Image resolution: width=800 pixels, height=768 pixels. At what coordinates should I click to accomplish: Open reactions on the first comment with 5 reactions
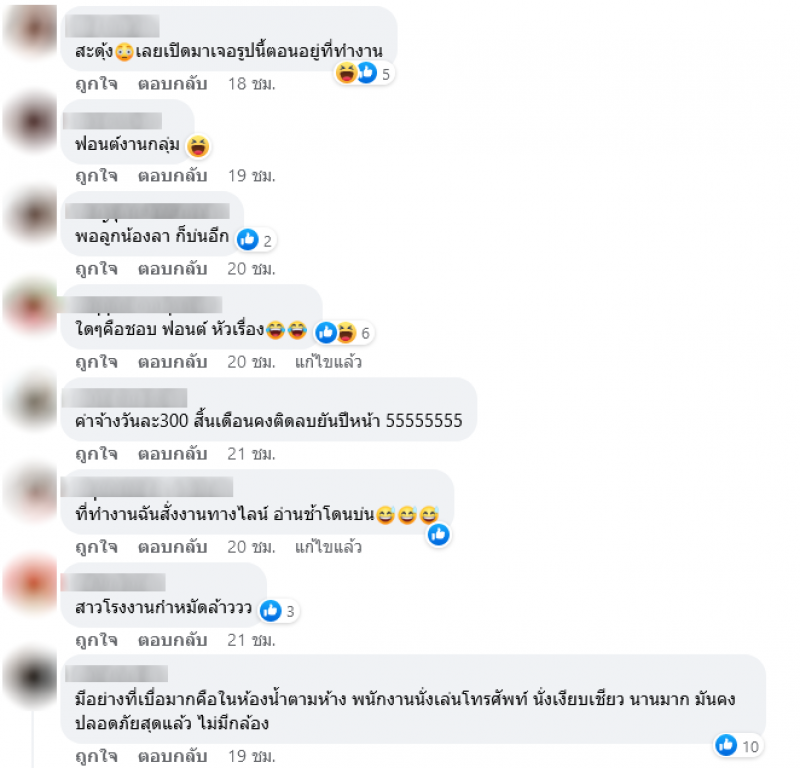[364, 73]
